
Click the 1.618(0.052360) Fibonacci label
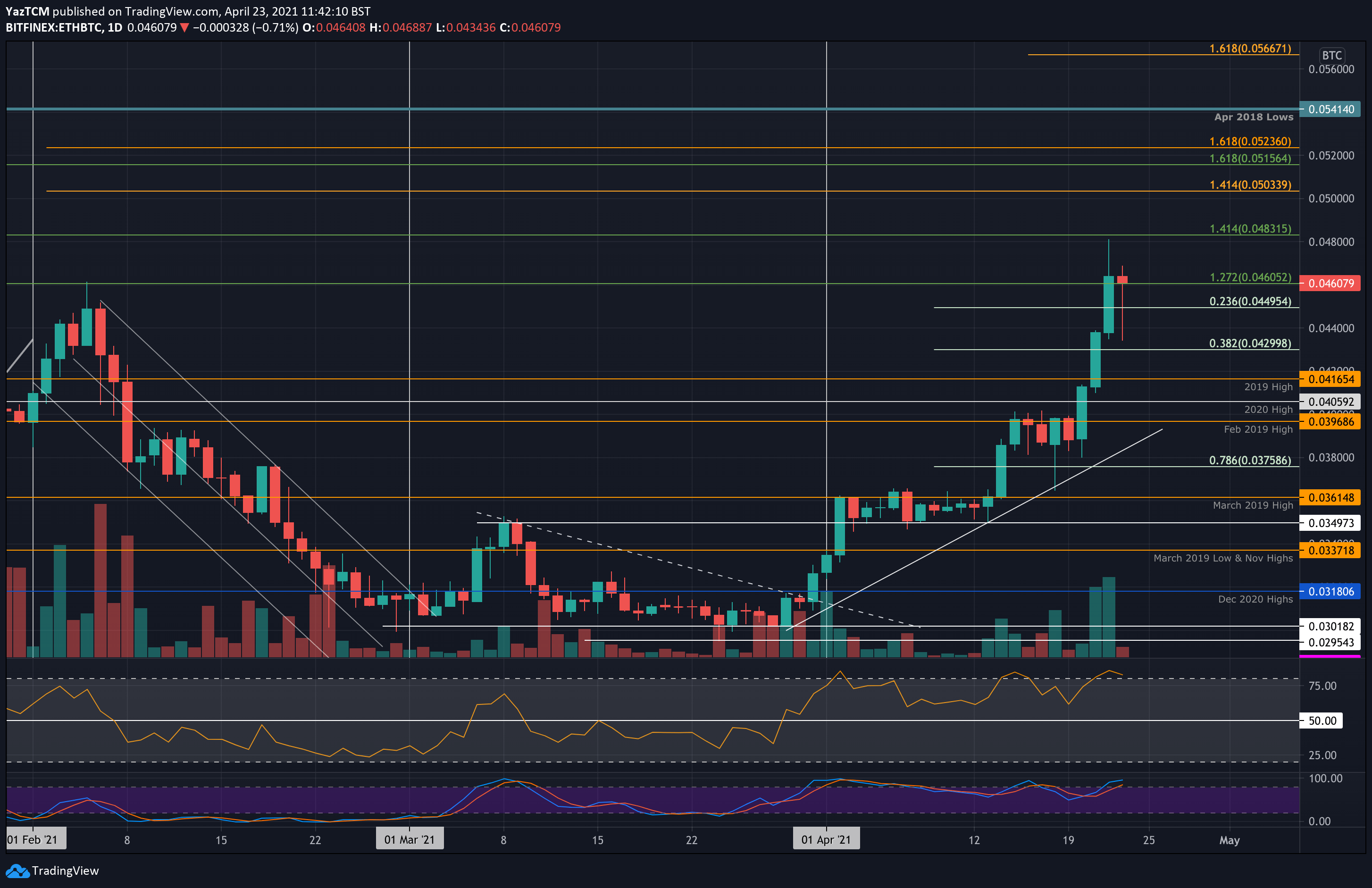1250,141
